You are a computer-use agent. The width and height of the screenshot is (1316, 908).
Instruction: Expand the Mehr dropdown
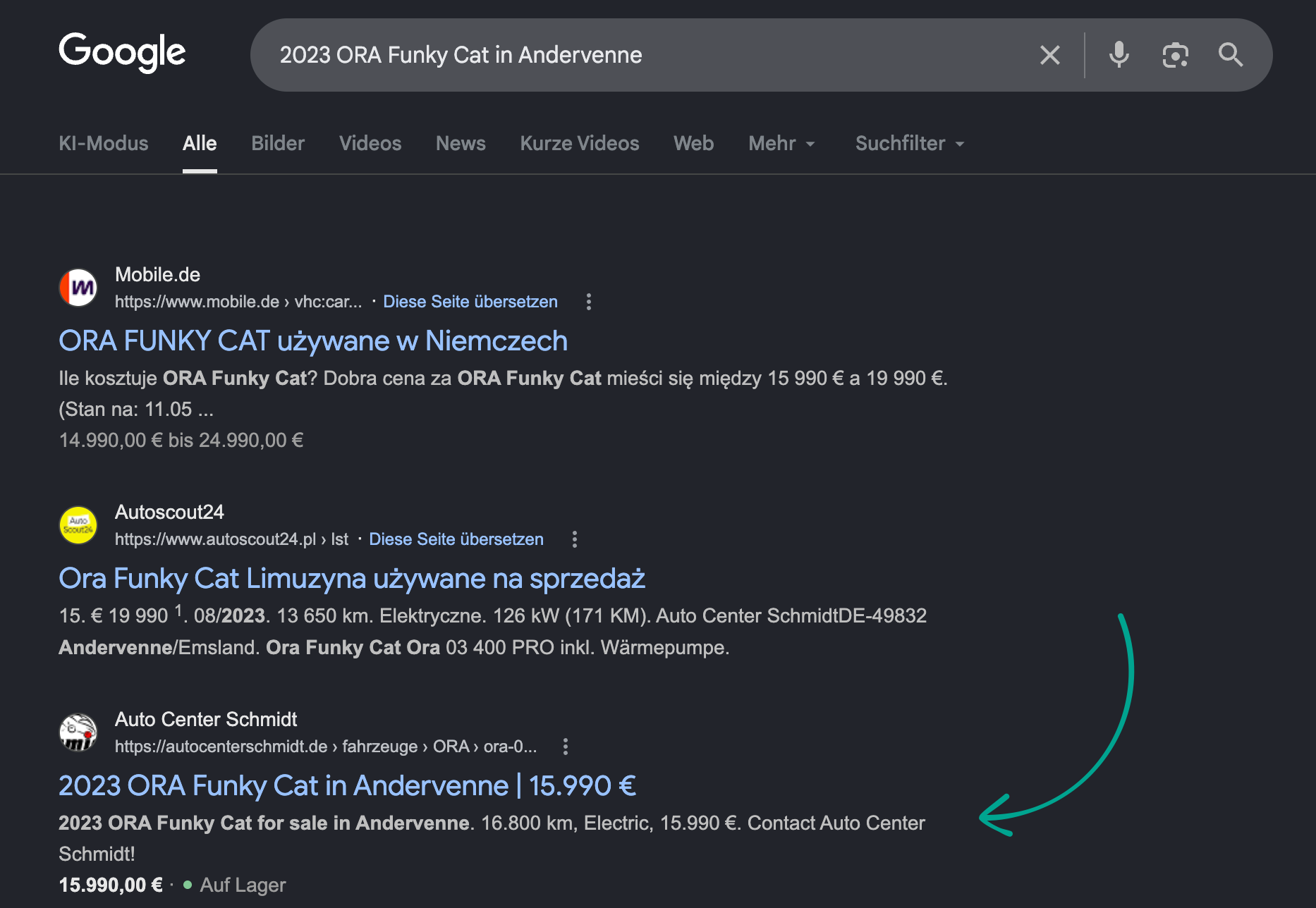pos(782,143)
